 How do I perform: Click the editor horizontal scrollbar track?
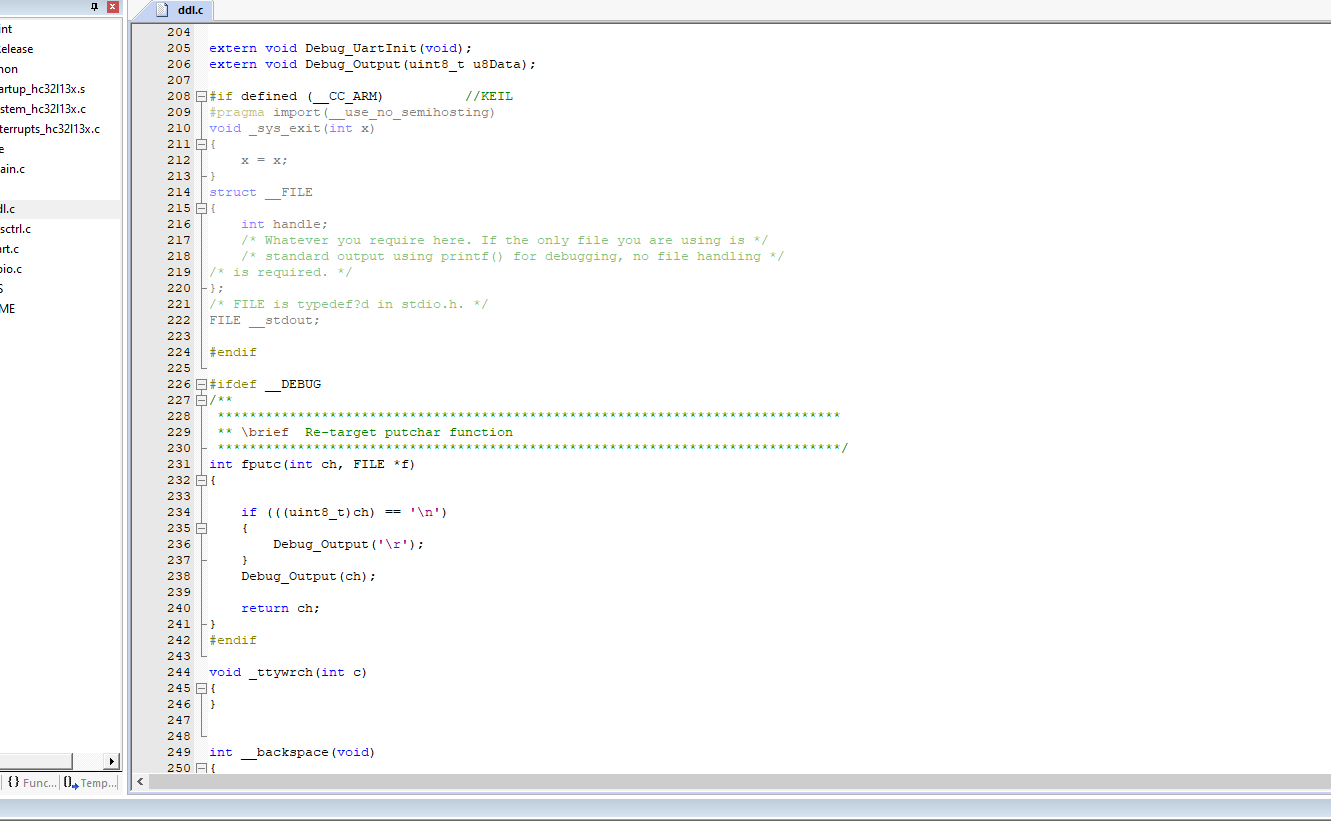pyautogui.click(x=739, y=781)
